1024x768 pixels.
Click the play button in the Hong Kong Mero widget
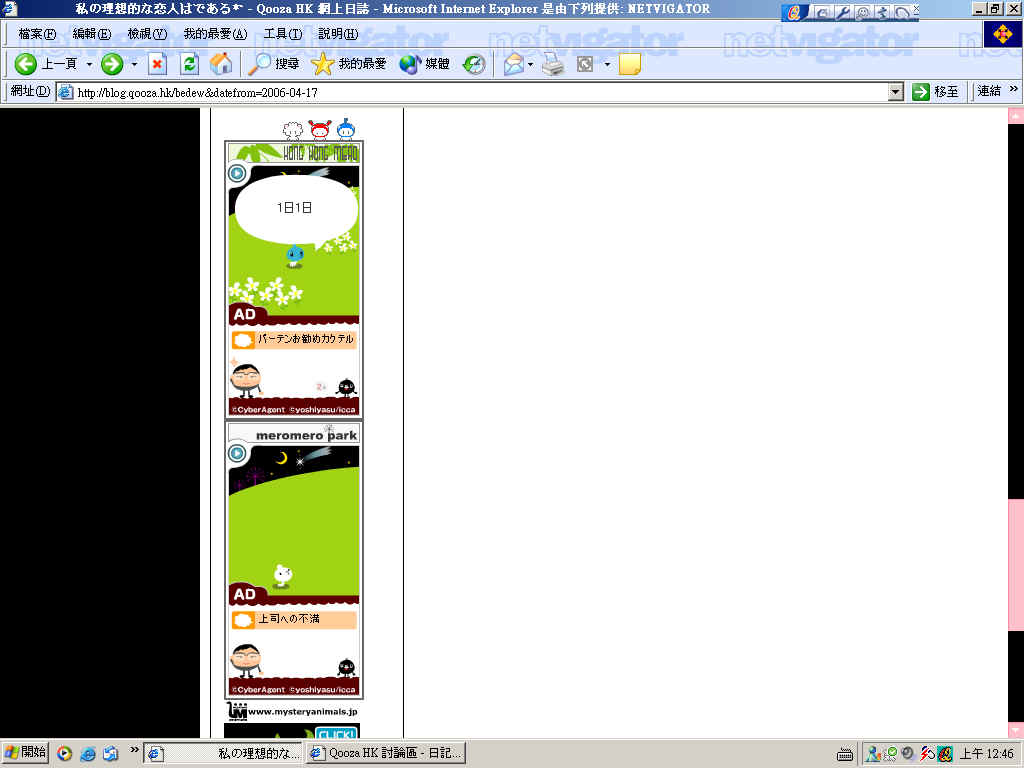[x=237, y=173]
